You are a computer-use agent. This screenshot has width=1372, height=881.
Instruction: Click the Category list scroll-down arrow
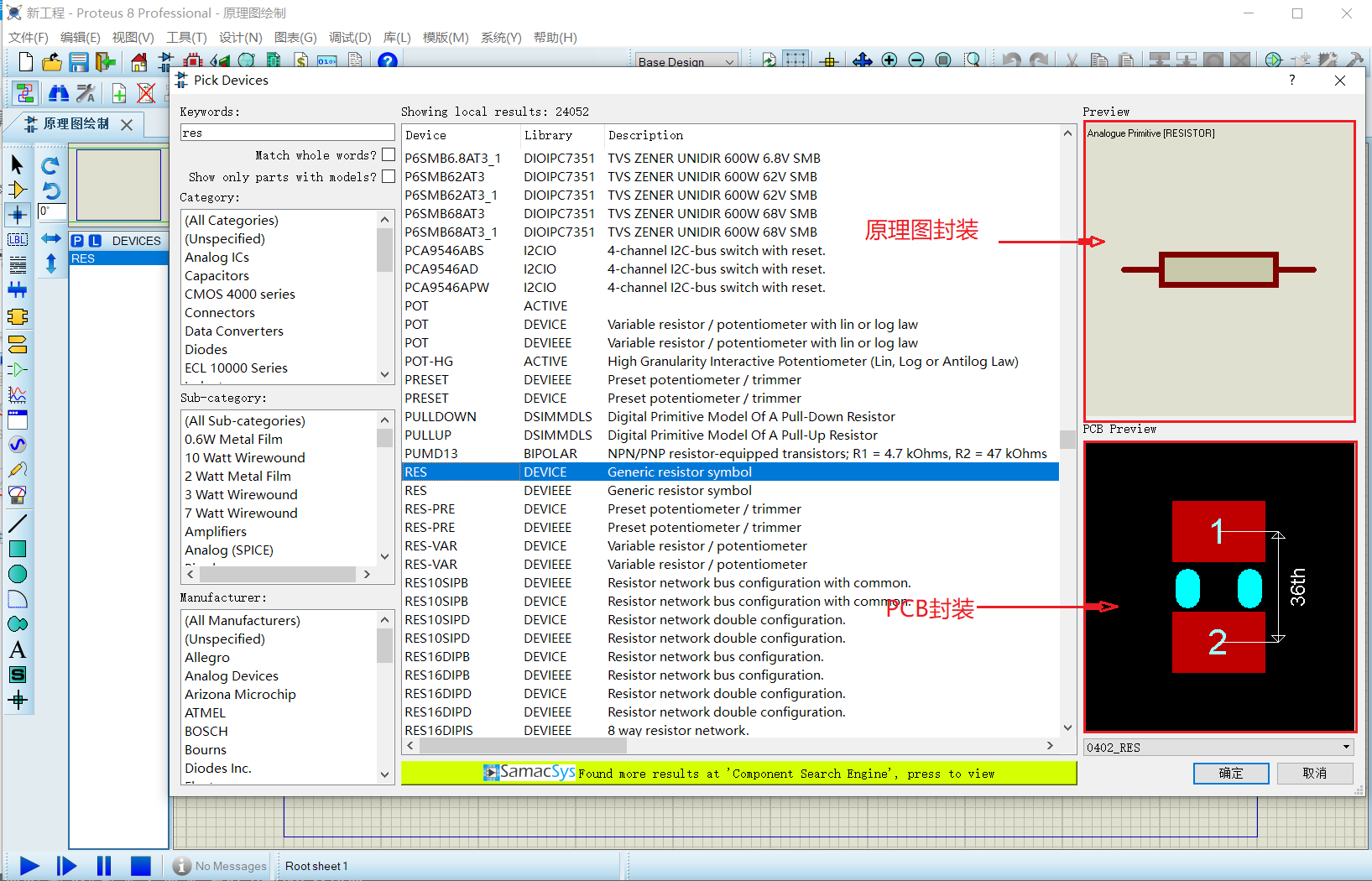385,375
